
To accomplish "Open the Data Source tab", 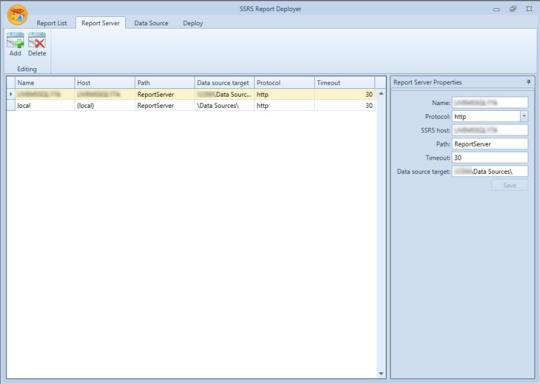I will click(151, 23).
